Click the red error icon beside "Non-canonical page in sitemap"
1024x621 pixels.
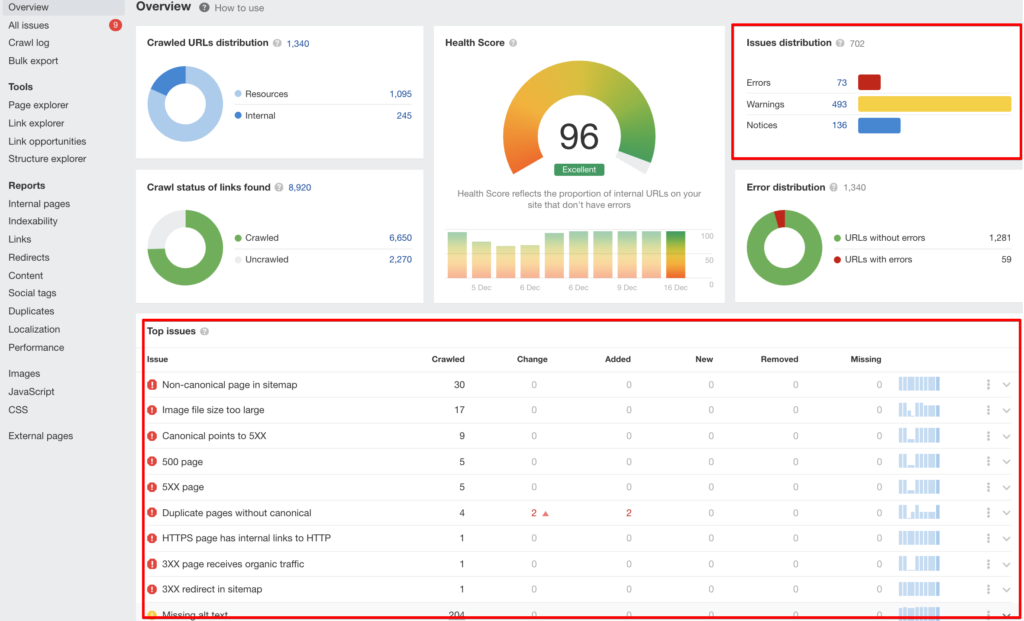point(151,384)
